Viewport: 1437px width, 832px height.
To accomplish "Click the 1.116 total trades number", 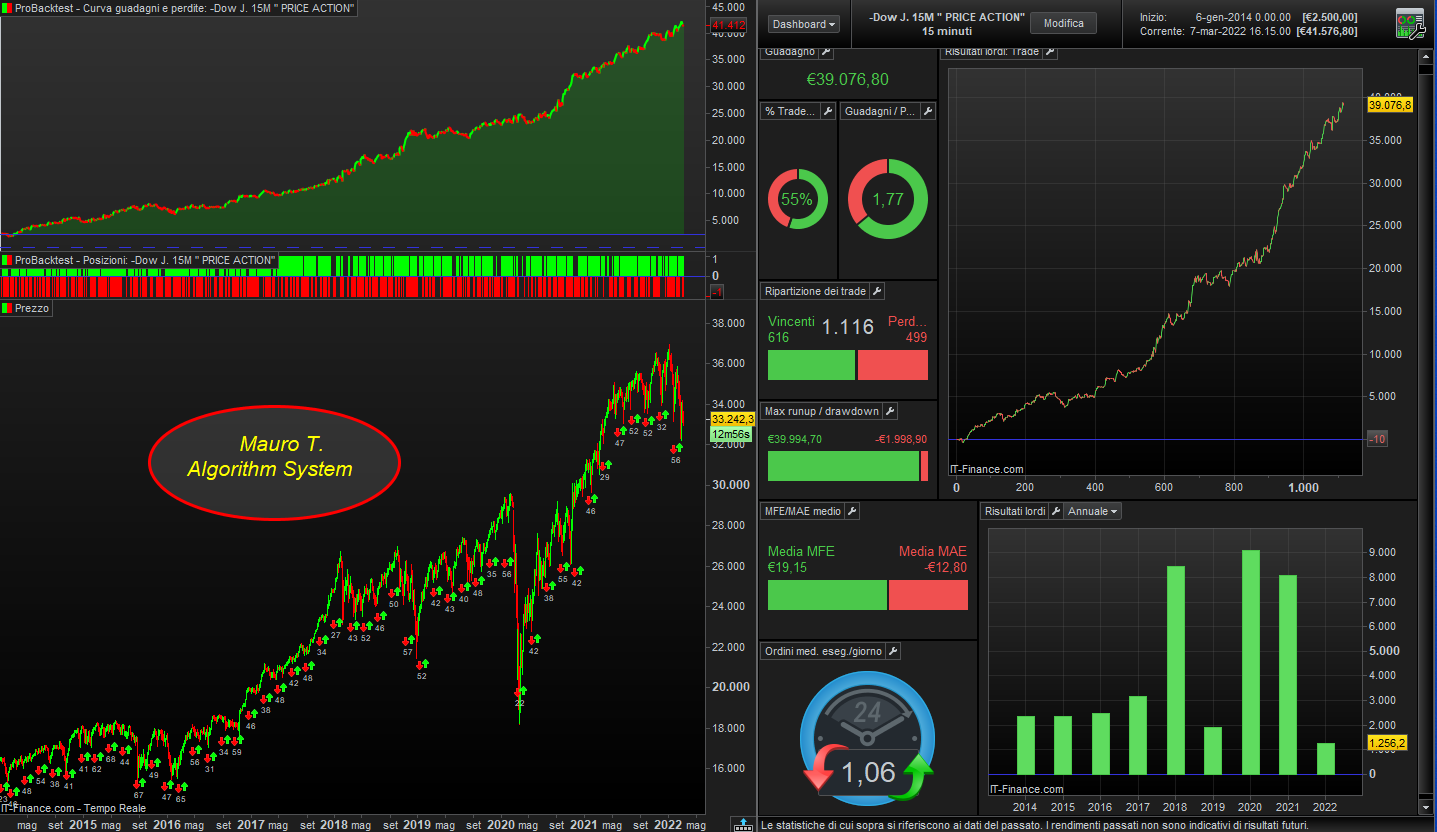I will 847,326.
